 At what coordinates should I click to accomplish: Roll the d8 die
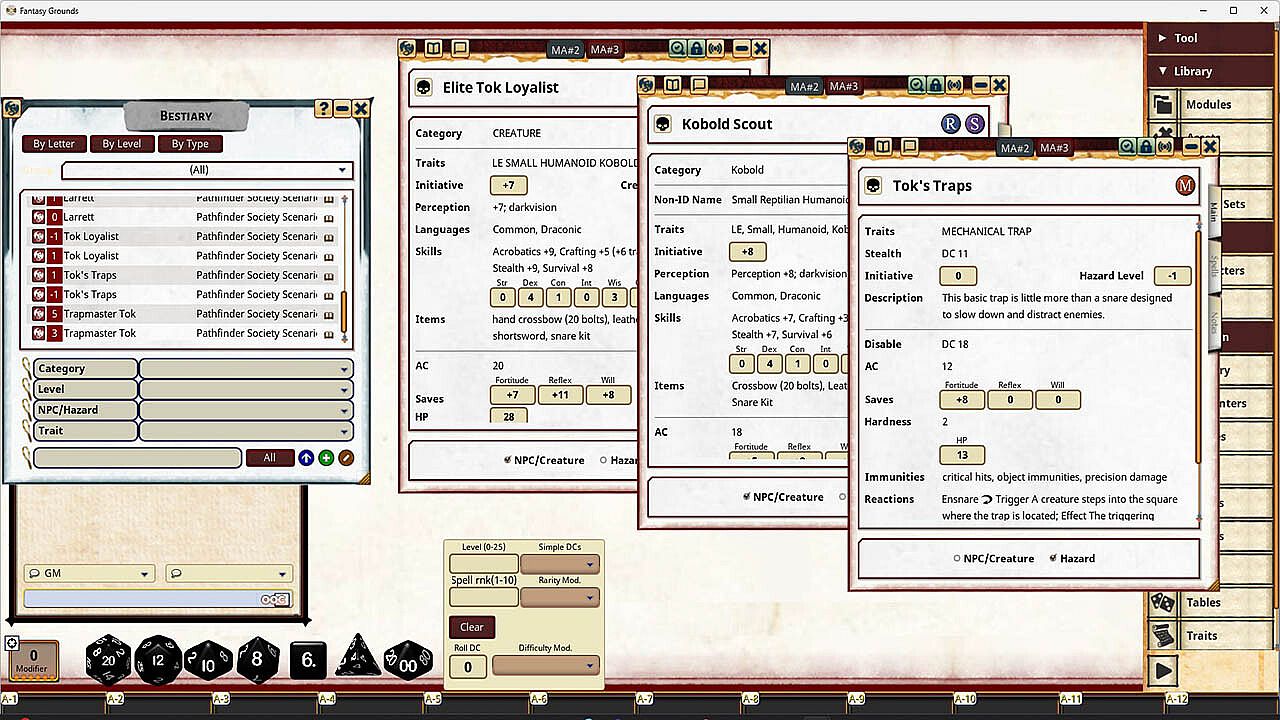pos(258,660)
